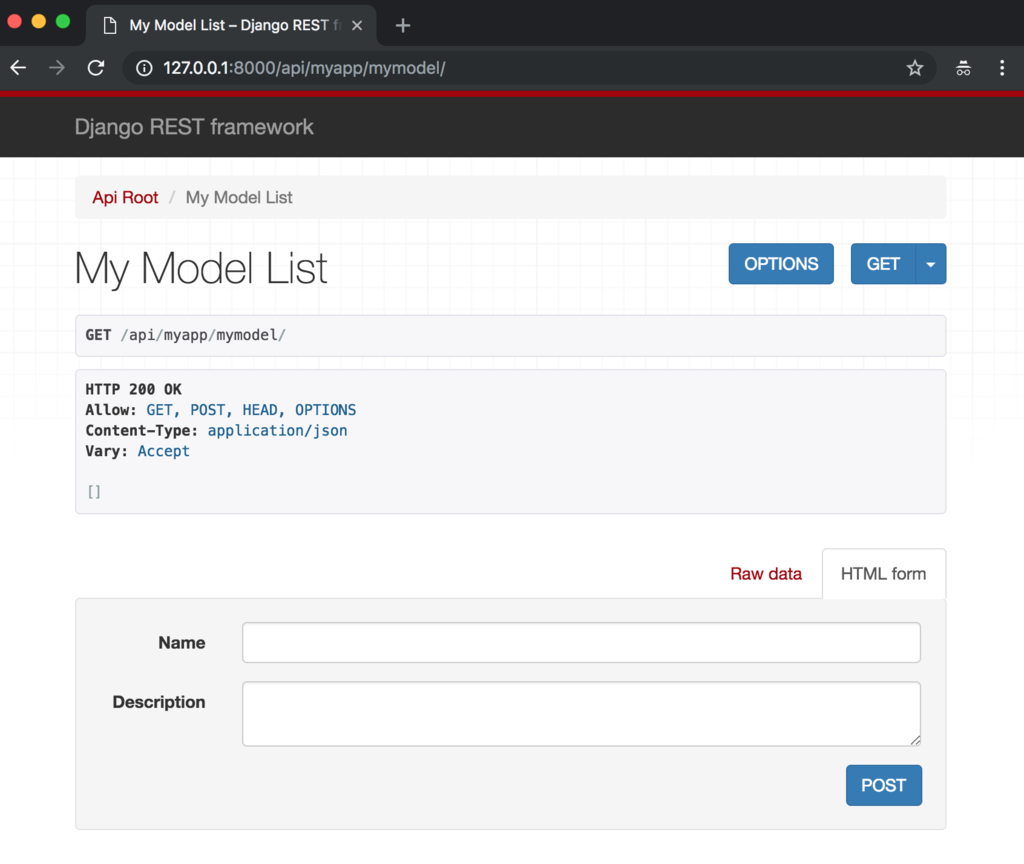
Task: Click the macOS yellow minimize window button
Action: coord(39,22)
